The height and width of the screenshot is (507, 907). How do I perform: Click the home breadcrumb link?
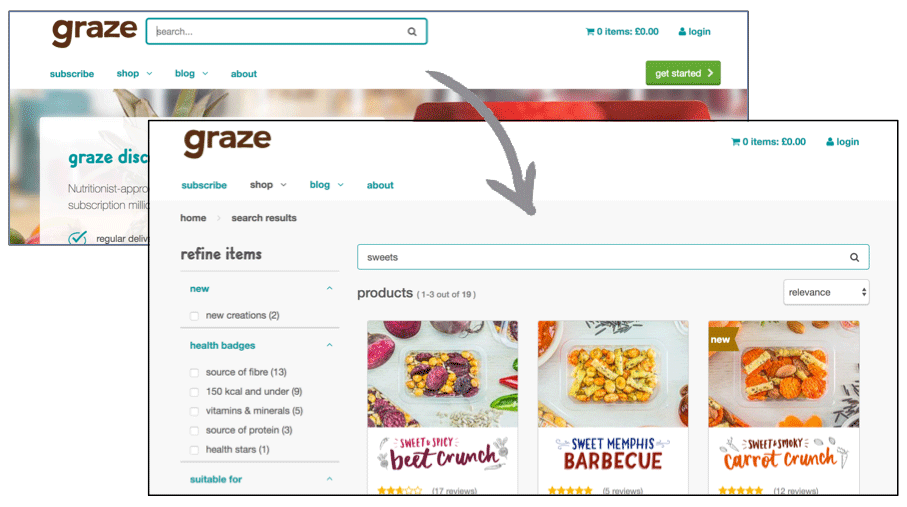(193, 218)
